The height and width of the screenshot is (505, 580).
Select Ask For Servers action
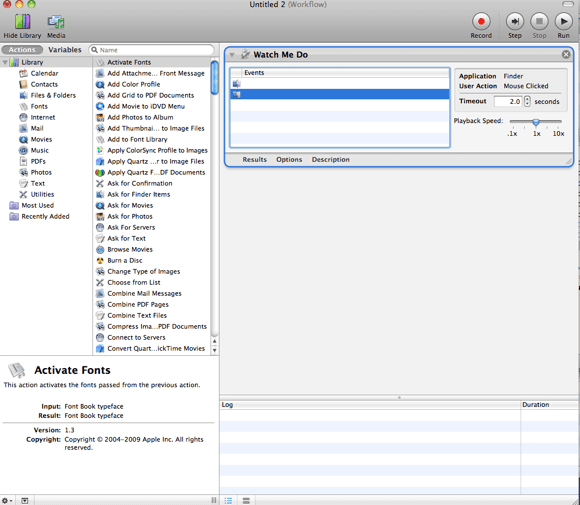[x=152, y=228]
